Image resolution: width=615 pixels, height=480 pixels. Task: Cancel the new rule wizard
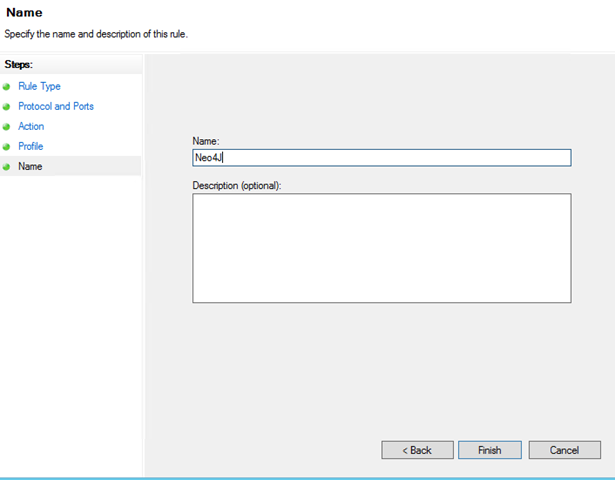[564, 450]
